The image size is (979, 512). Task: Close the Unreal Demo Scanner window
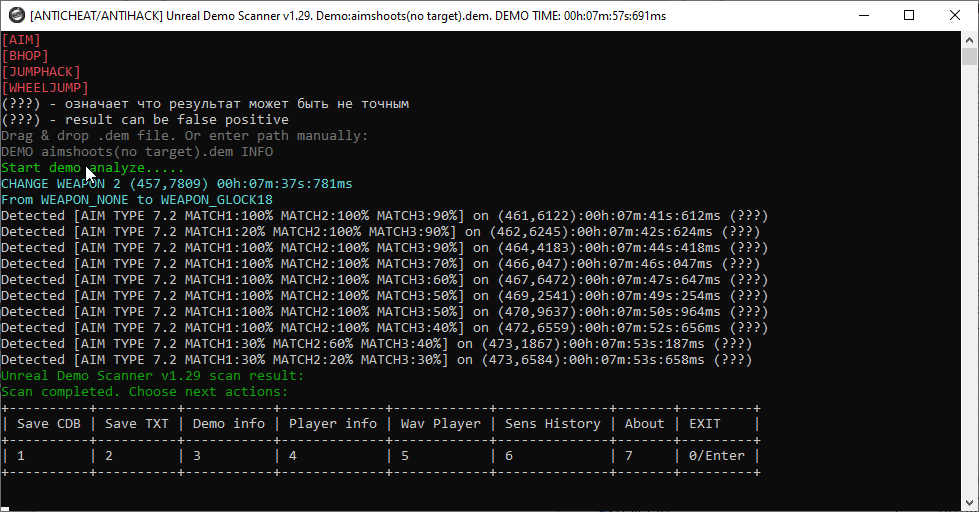coord(955,15)
